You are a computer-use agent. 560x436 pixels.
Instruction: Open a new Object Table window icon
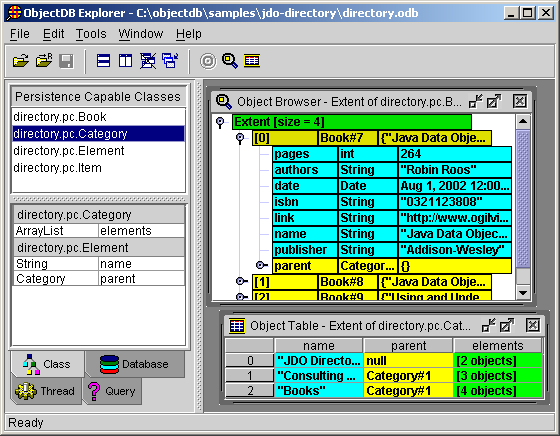[252, 61]
